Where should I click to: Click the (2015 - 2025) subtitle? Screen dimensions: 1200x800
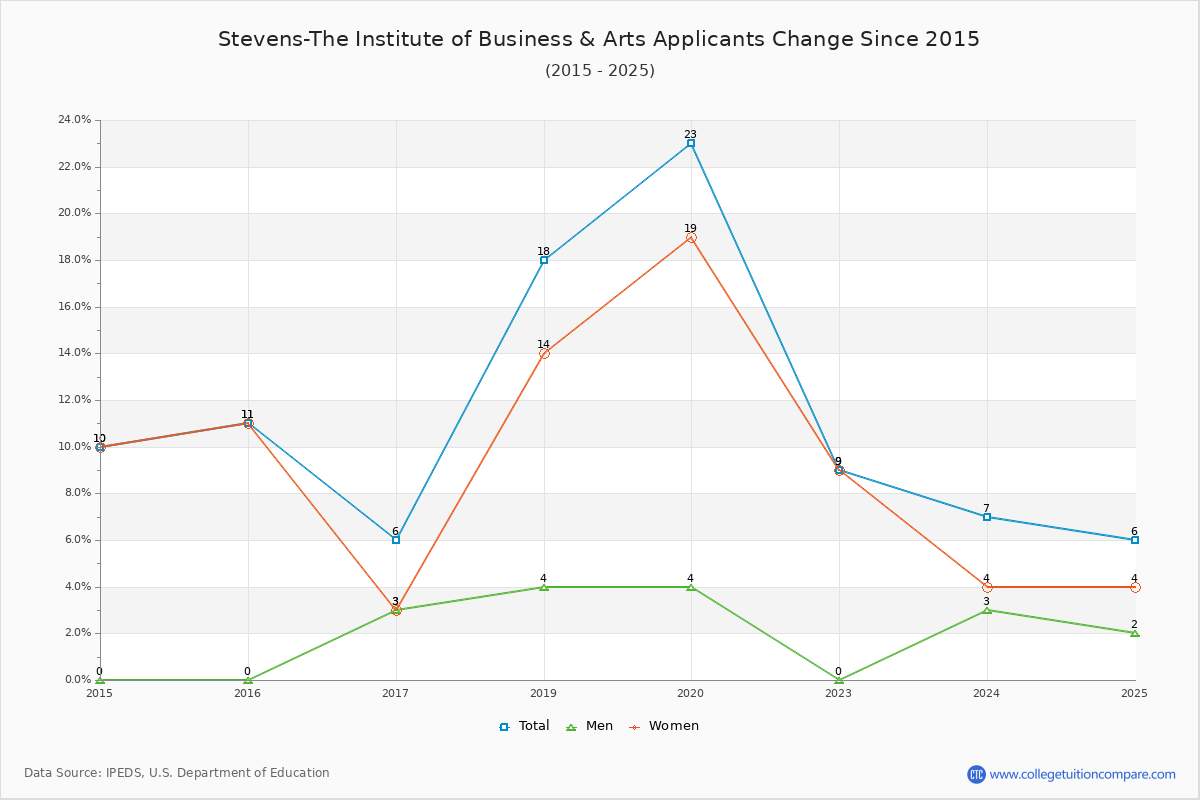(600, 70)
